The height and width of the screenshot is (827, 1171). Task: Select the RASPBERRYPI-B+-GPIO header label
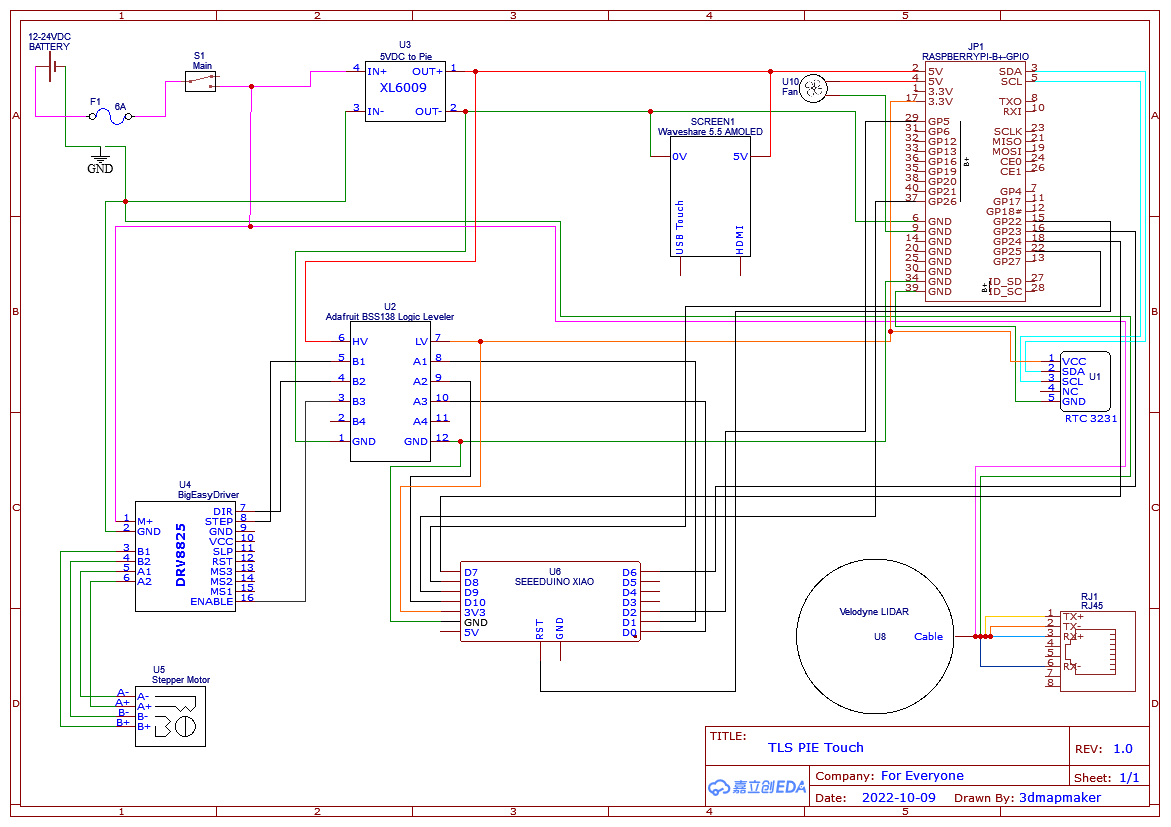click(975, 57)
